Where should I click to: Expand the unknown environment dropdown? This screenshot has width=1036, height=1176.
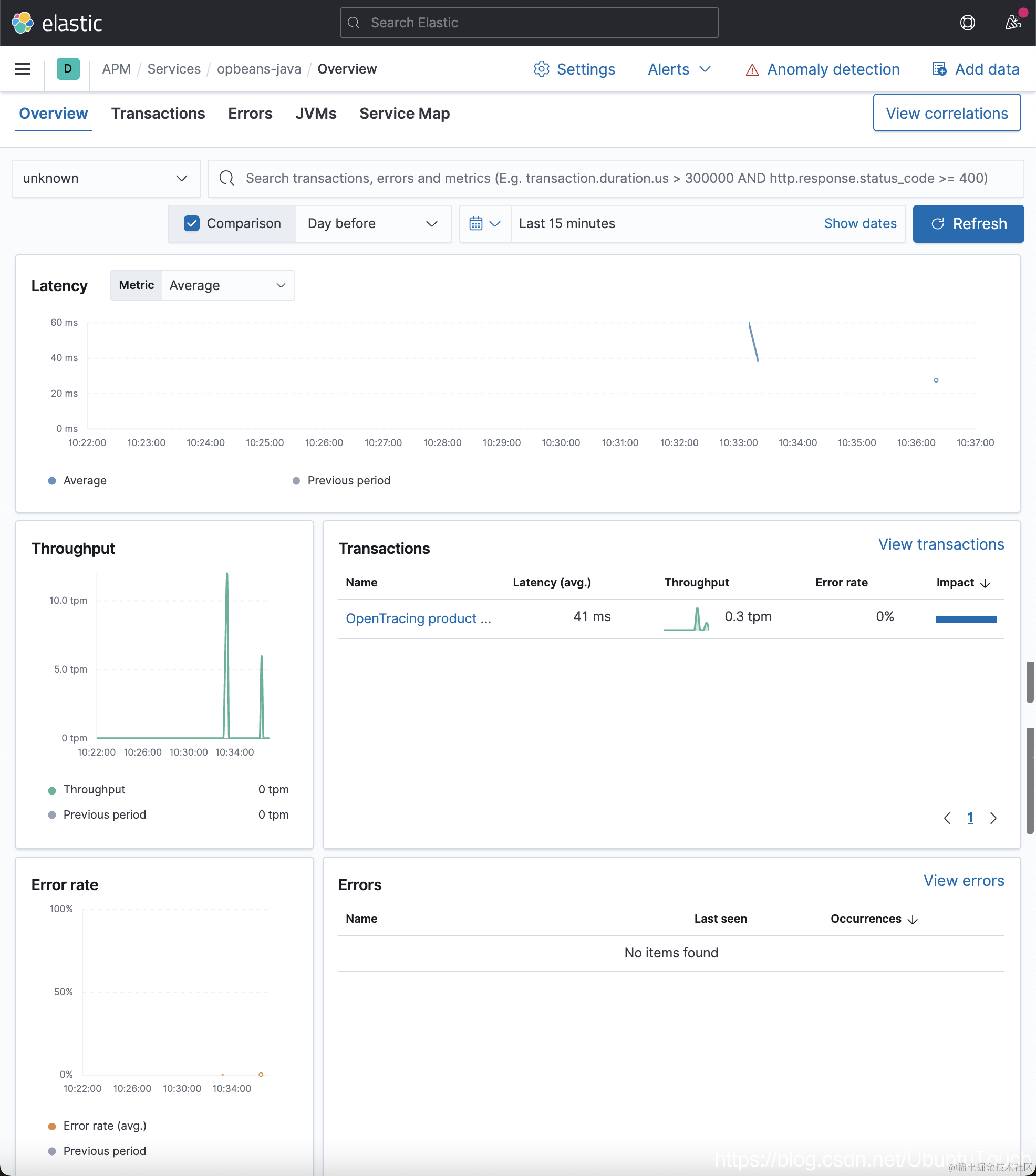[106, 179]
